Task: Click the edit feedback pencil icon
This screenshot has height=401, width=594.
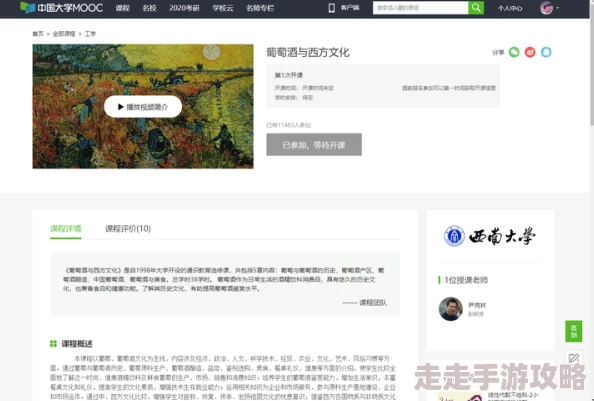Action: click(x=574, y=358)
